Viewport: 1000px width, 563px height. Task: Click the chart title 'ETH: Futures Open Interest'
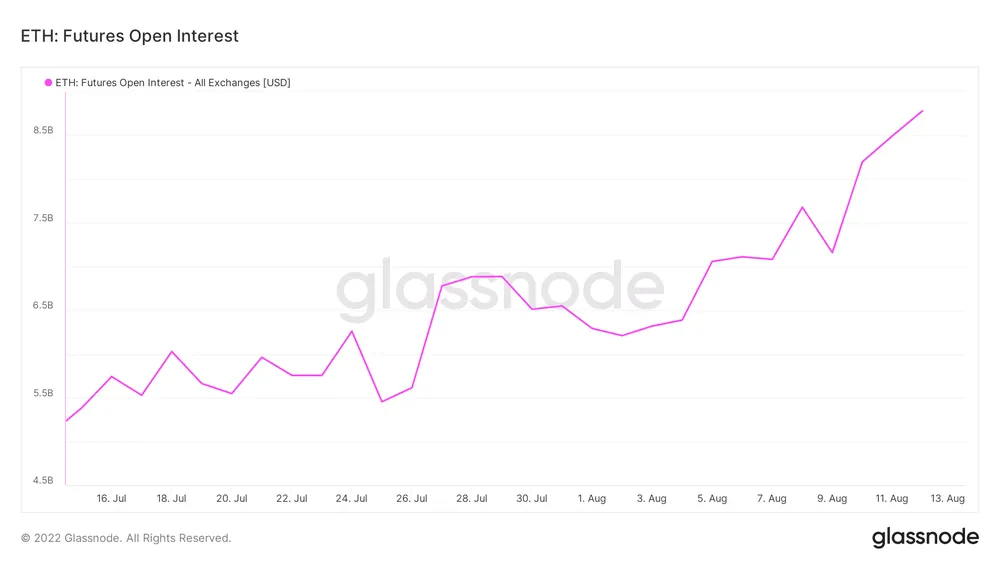pos(130,37)
